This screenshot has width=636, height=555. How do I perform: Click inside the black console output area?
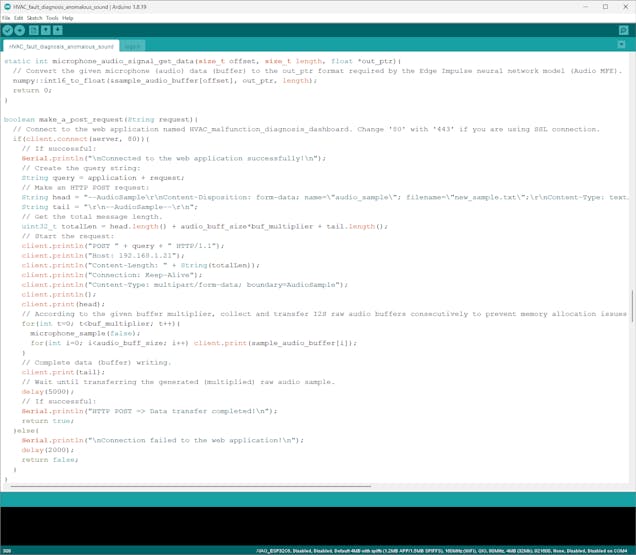point(318,527)
